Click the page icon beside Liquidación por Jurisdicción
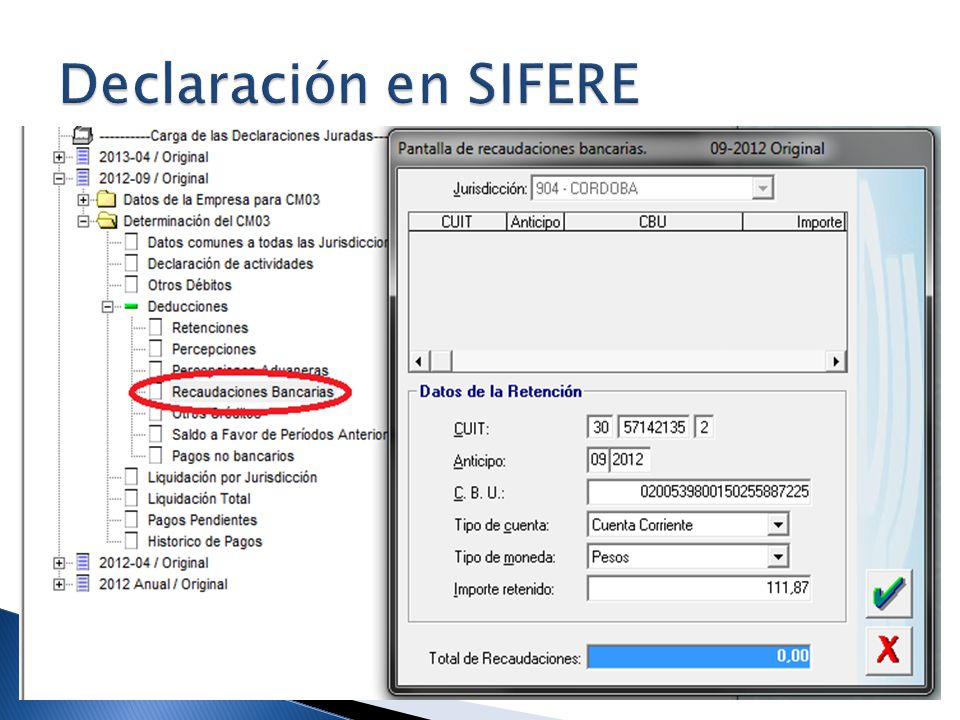Image resolution: width=960 pixels, height=720 pixels. (131, 477)
